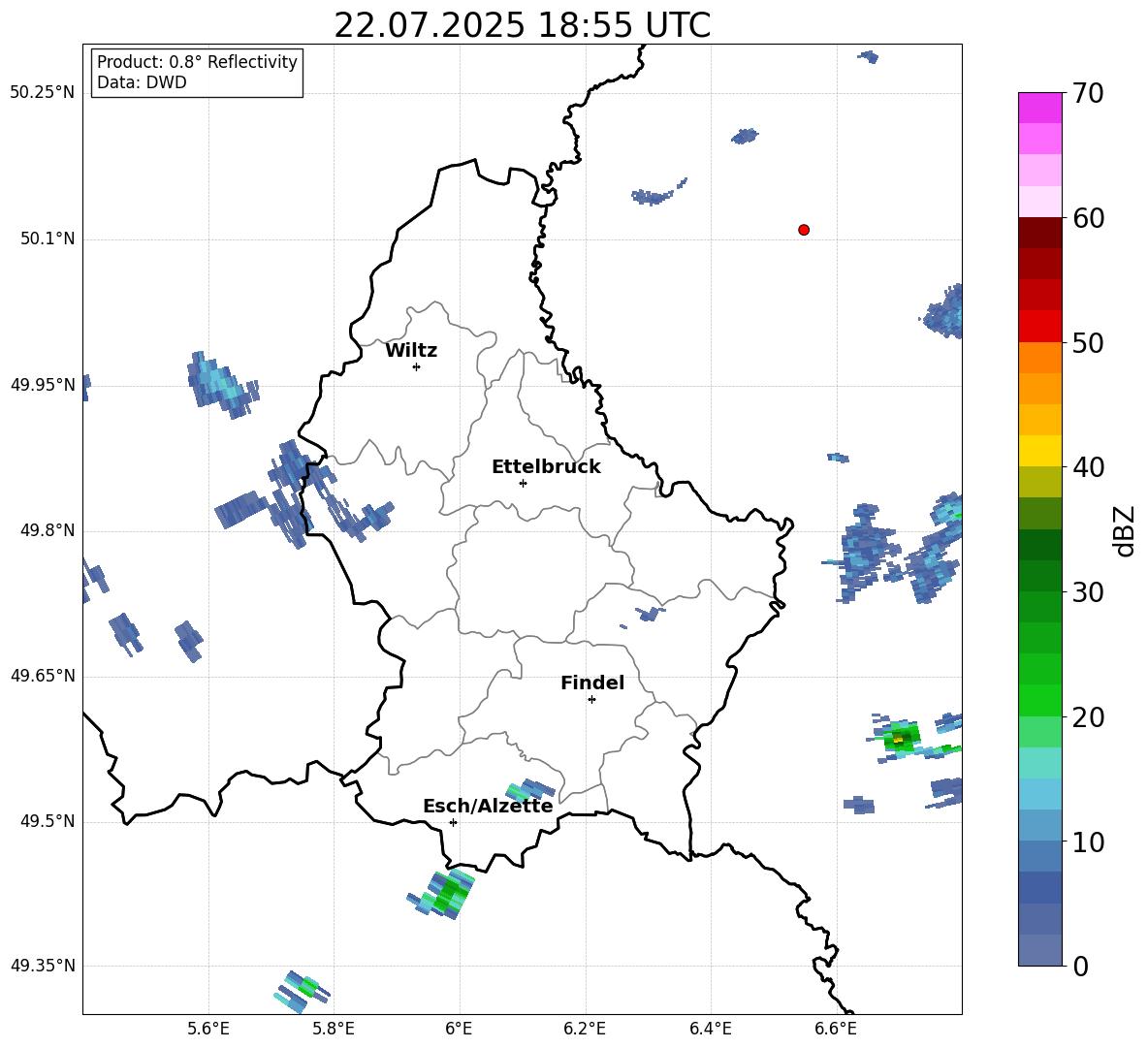Click the 49.5°N latitude label
This screenshot has height=1048, width=1148.
click(48, 821)
